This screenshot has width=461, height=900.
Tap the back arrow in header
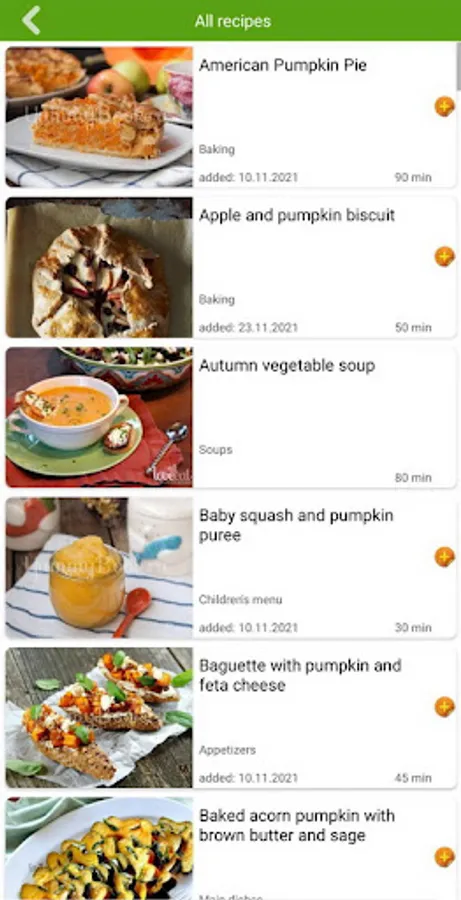31,21
